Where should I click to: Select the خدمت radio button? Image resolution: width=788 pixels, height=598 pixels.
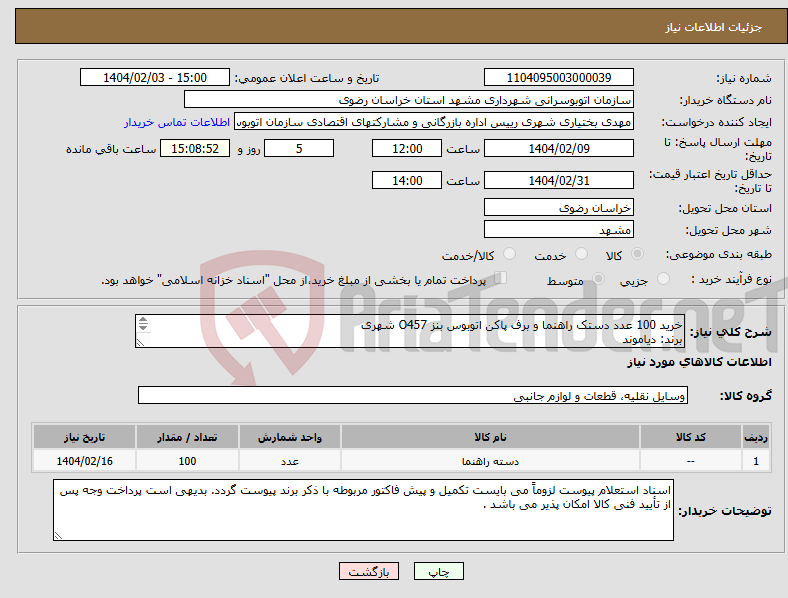pos(581,254)
